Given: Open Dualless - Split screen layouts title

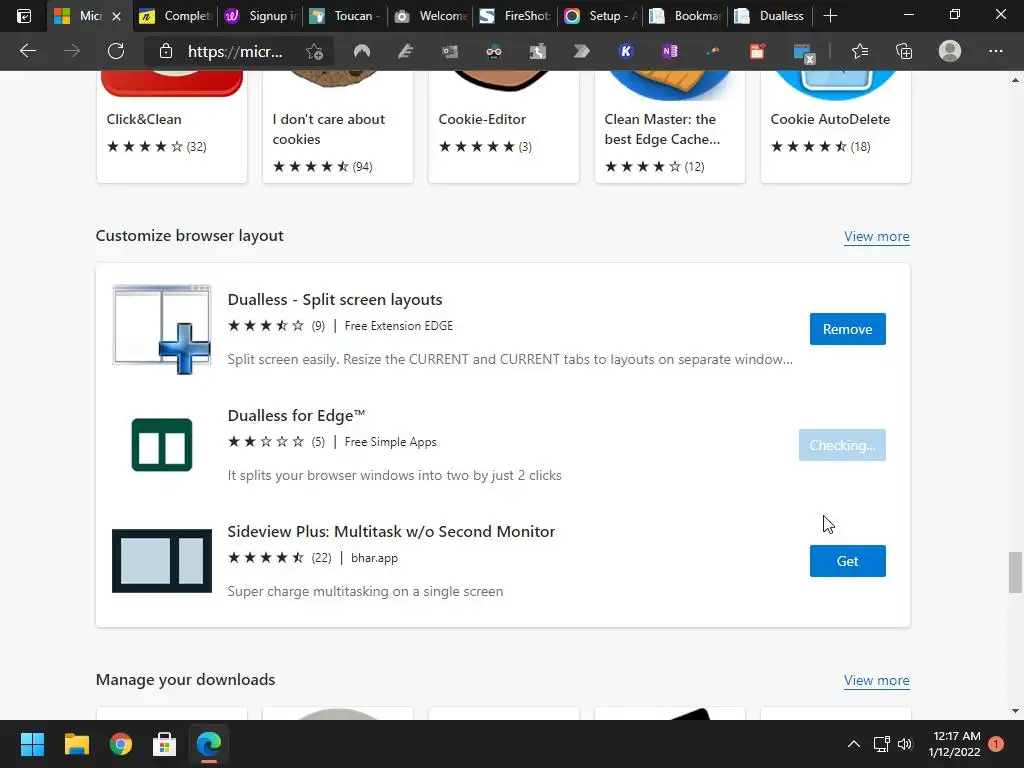Looking at the screenshot, I should point(334,300).
